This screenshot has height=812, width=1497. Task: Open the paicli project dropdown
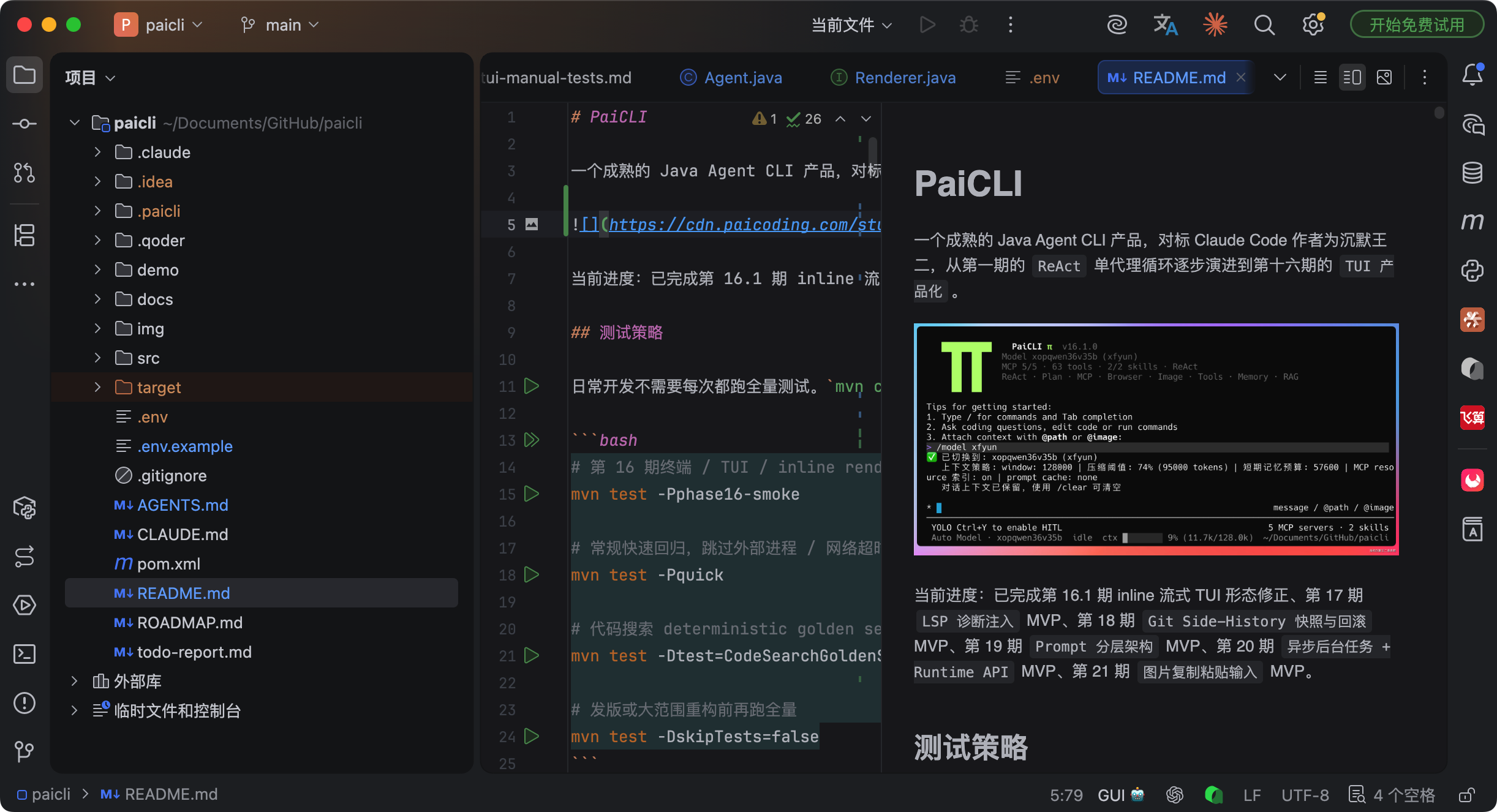(x=158, y=25)
